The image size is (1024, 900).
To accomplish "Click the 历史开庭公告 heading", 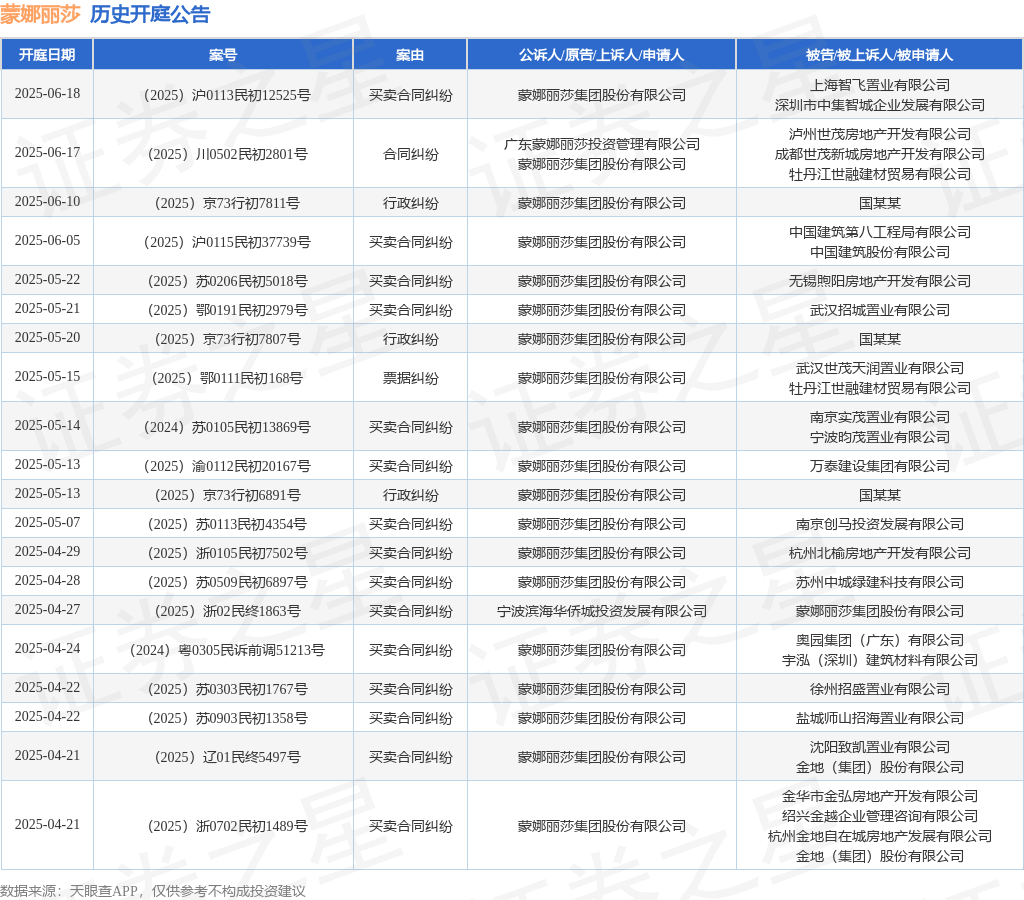I will coord(150,14).
